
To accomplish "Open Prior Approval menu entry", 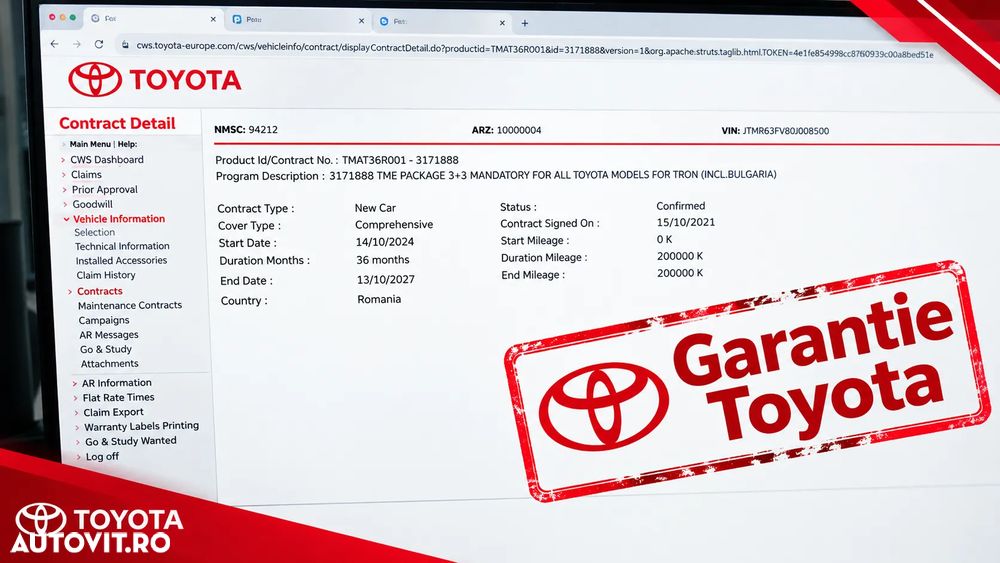I will pos(105,189).
